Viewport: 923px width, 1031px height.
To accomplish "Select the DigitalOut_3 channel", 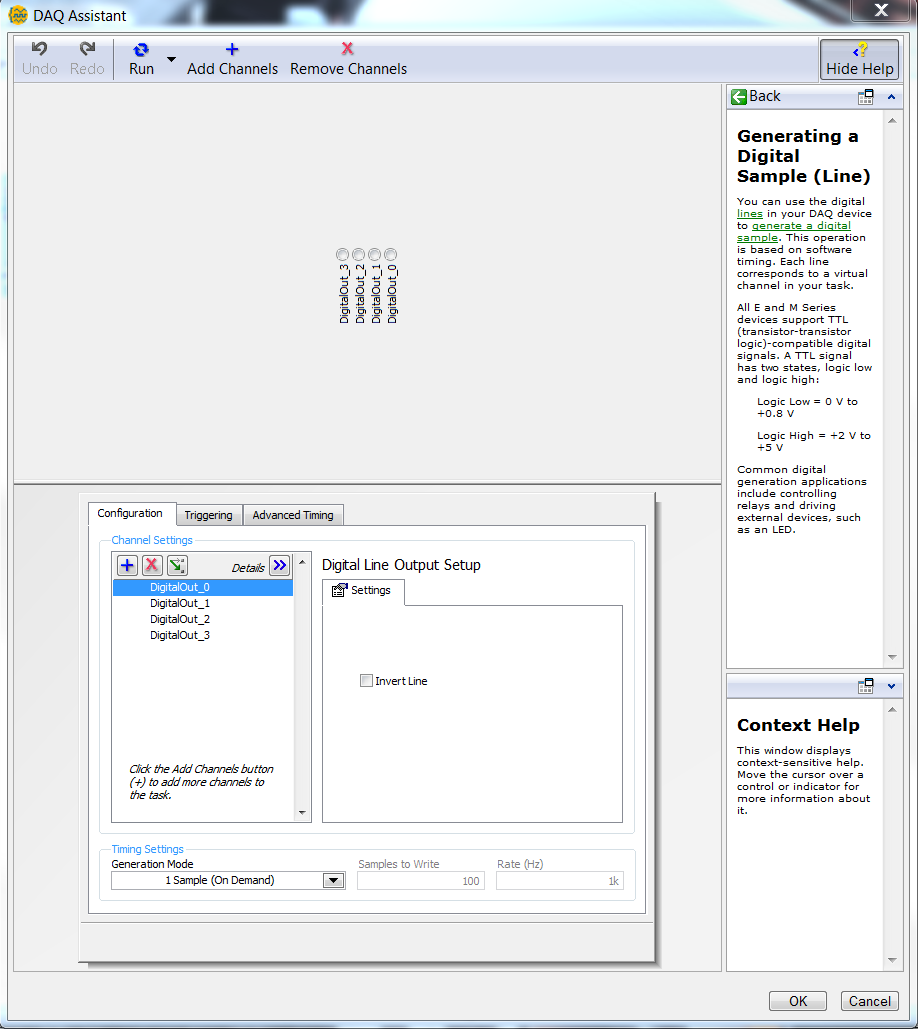I will (202, 635).
